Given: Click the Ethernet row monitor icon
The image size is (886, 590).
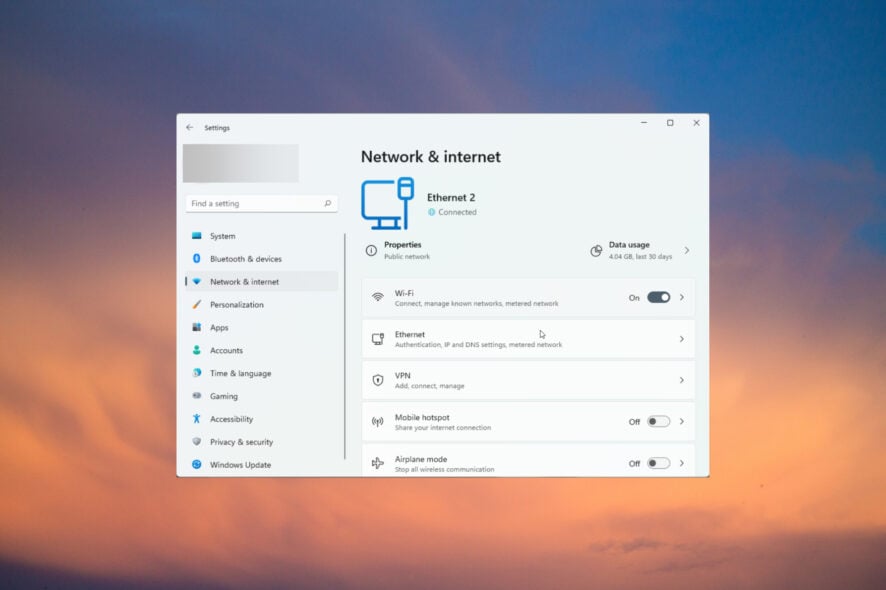Looking at the screenshot, I should tap(378, 339).
